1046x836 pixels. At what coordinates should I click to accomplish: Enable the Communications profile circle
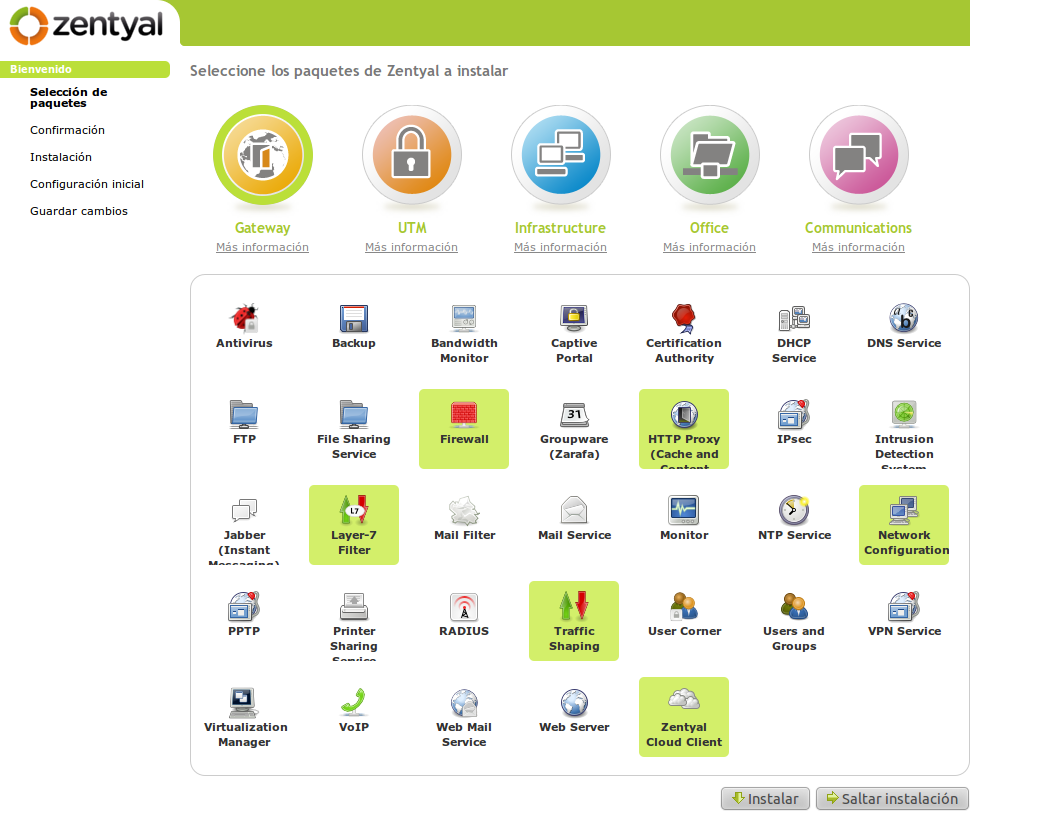click(x=859, y=155)
